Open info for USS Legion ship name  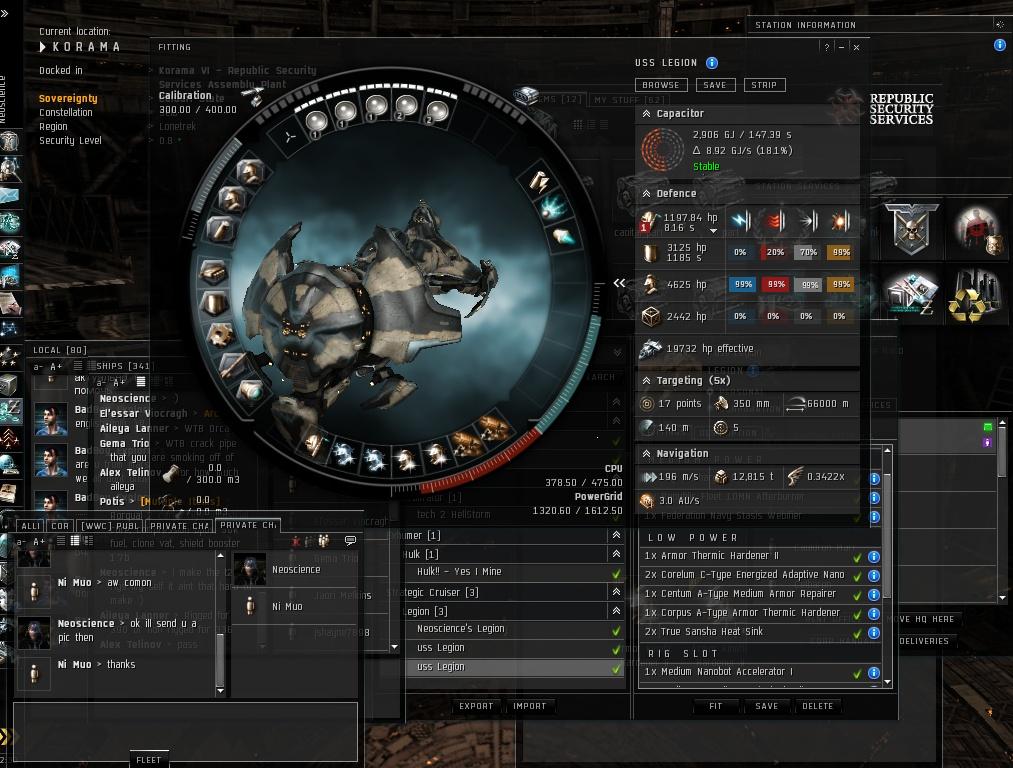tap(711, 63)
